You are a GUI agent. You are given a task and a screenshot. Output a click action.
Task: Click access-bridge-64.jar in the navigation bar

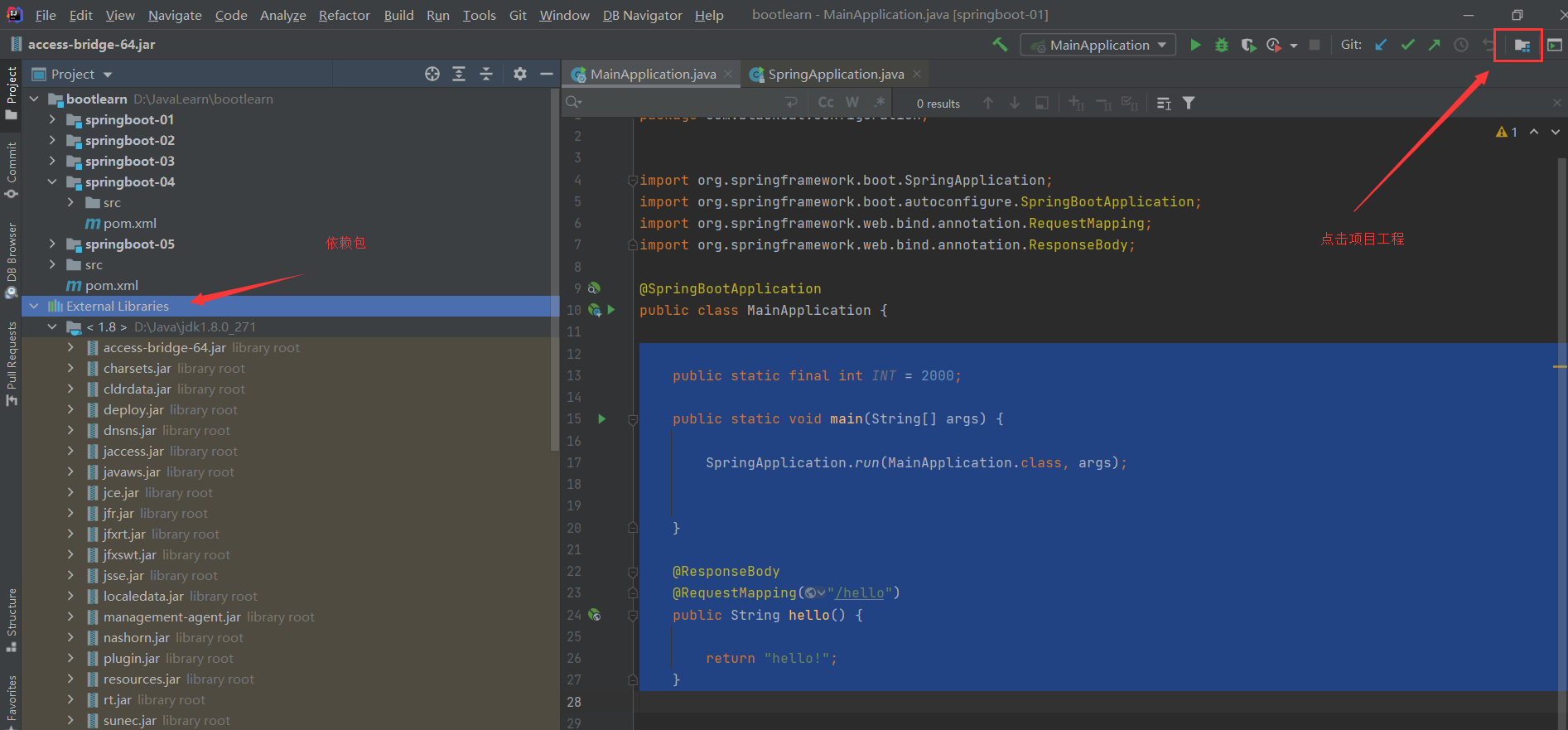coord(91,44)
